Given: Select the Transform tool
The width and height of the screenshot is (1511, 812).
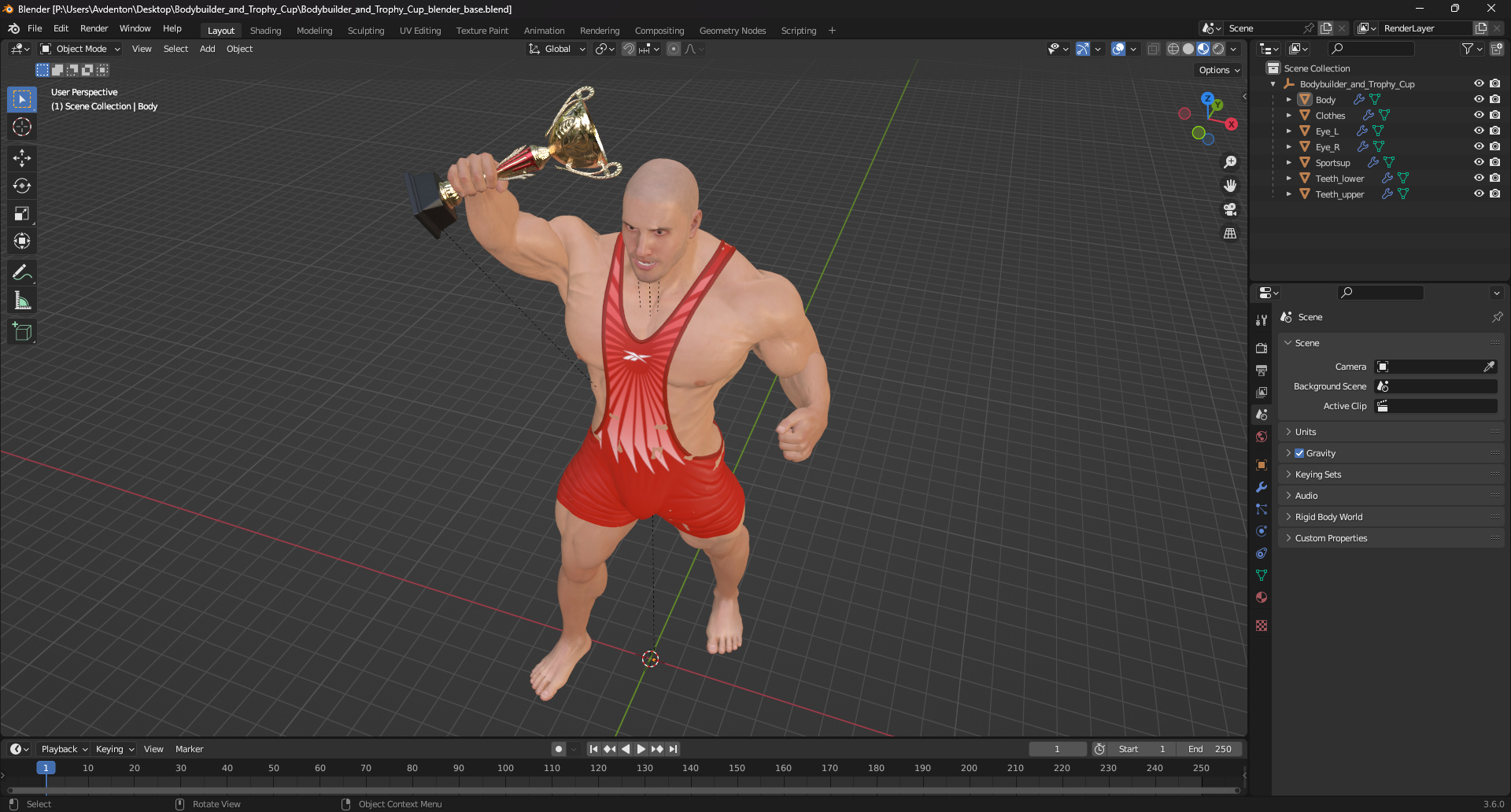Looking at the screenshot, I should coord(22,241).
